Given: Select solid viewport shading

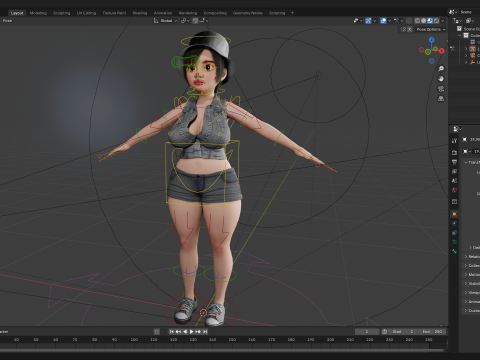Looking at the screenshot, I should point(424,21).
